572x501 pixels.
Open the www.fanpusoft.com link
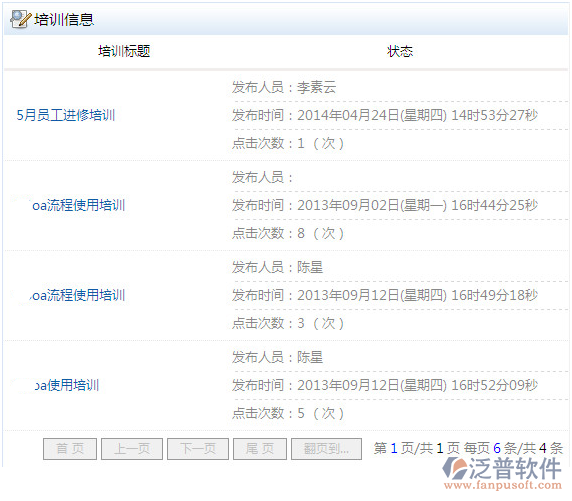(x=503, y=485)
